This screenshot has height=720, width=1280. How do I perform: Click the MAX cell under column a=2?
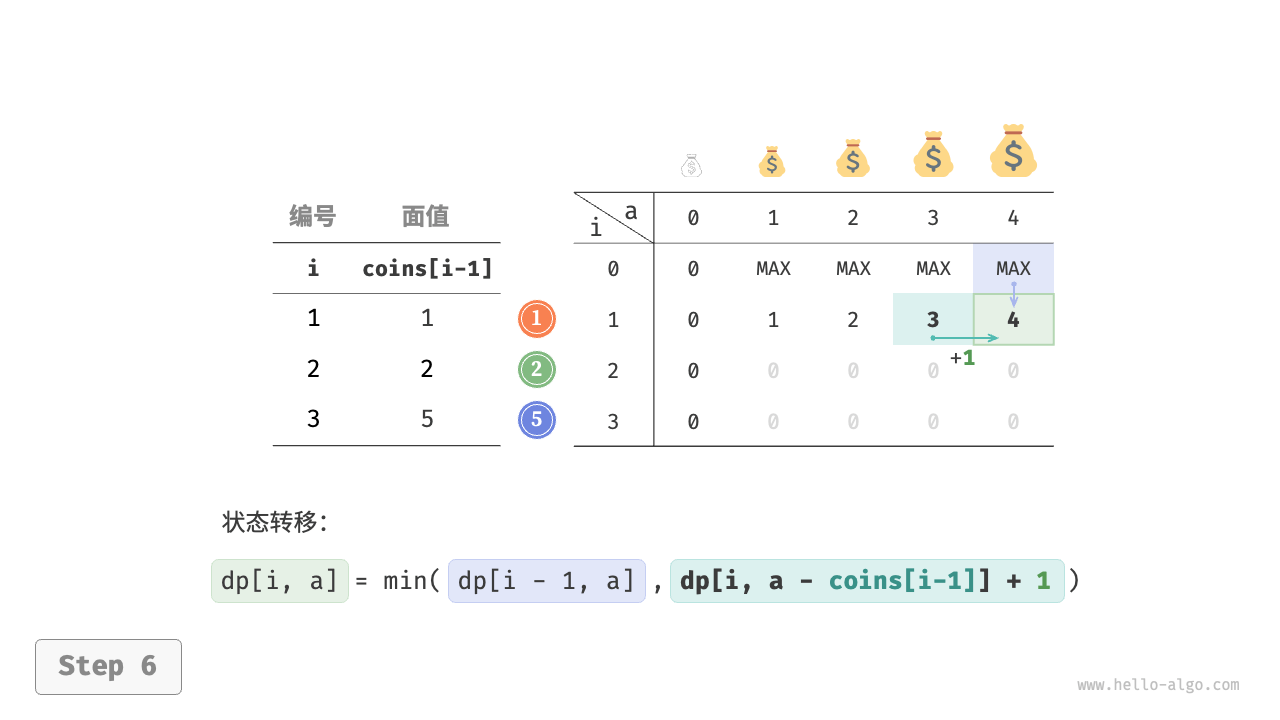[x=853, y=268]
